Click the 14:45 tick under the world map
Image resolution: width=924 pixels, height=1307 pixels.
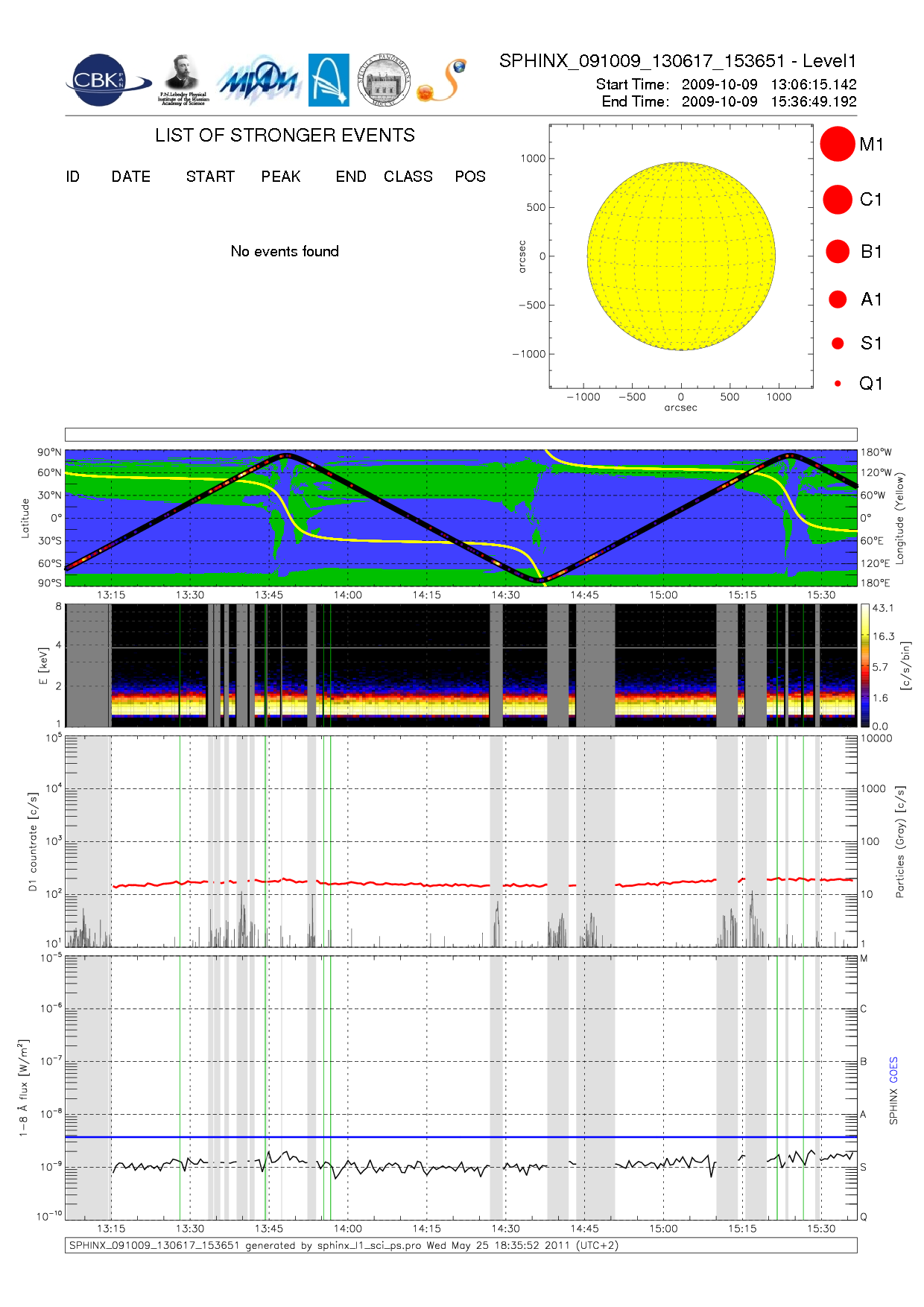[x=584, y=595]
